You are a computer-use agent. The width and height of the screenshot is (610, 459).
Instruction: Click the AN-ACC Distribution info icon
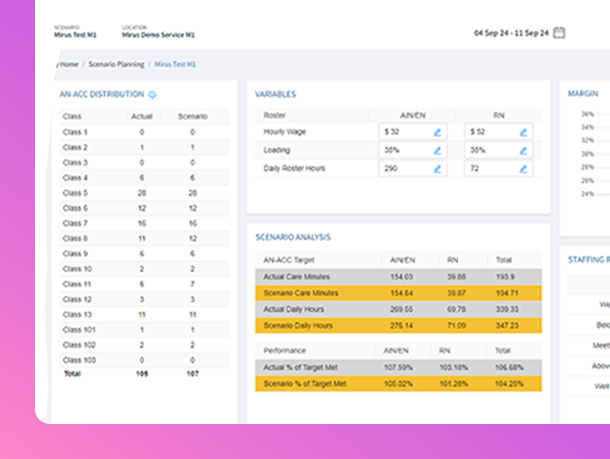[152, 95]
